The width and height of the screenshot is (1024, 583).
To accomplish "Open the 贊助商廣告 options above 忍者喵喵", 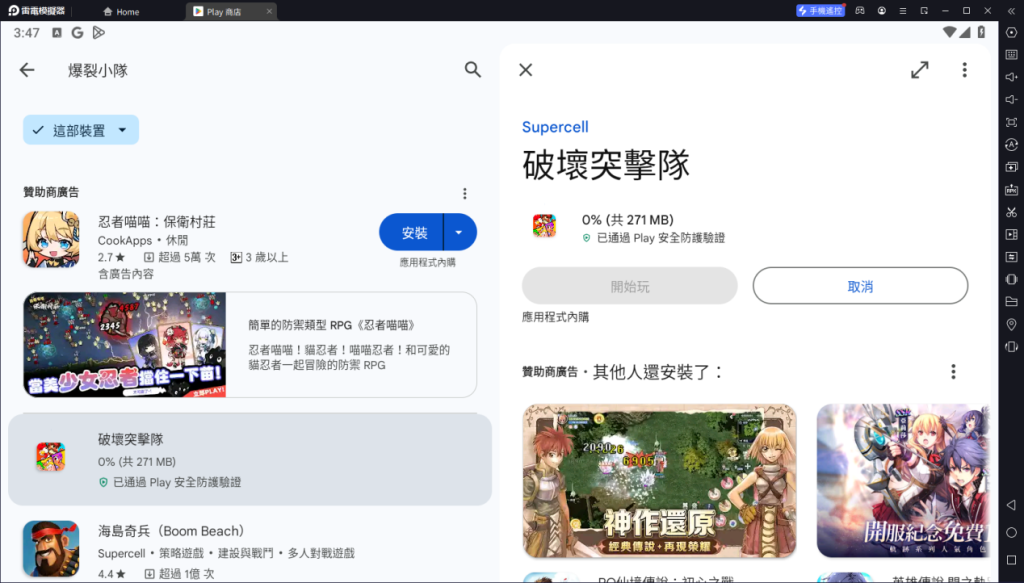I will coord(465,193).
